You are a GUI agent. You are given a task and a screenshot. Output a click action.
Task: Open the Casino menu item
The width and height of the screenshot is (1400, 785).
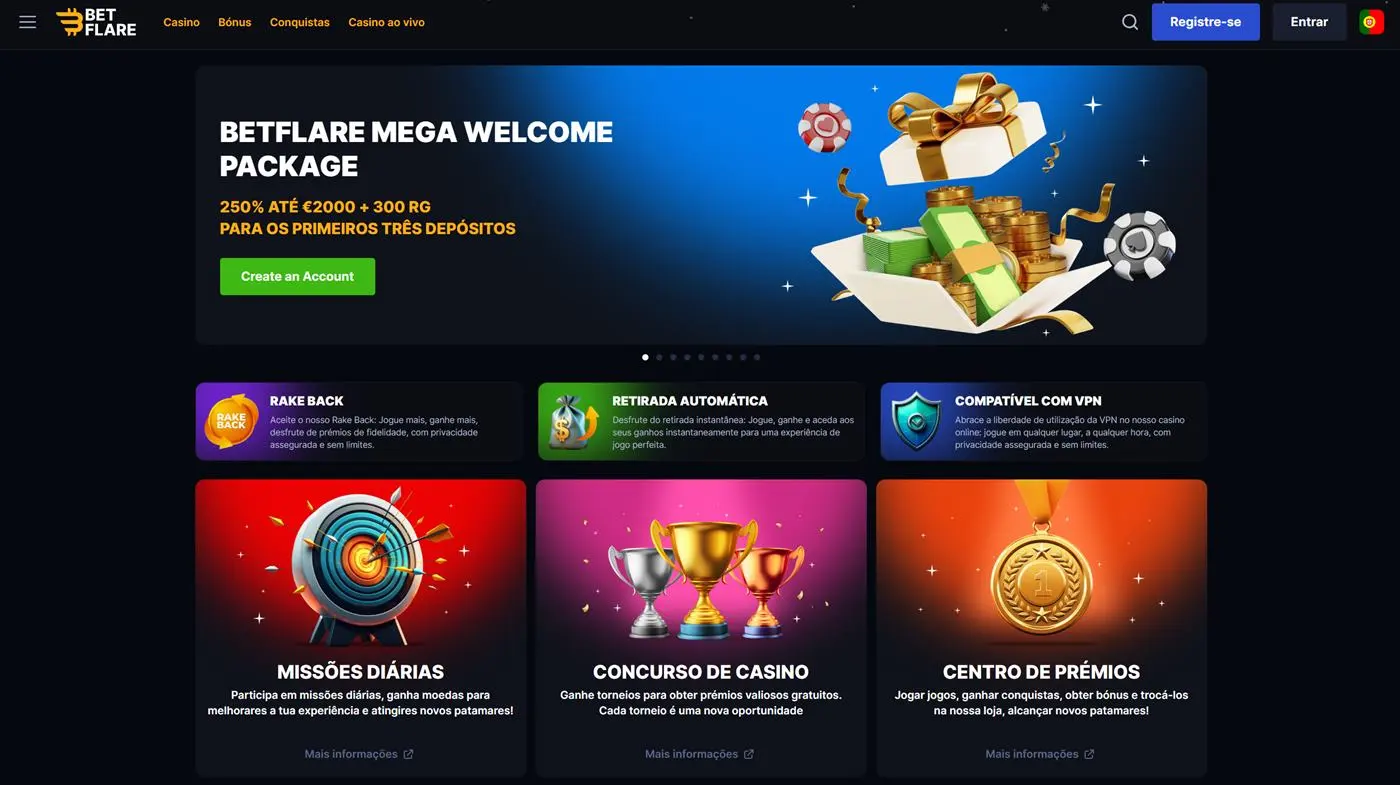click(x=181, y=22)
